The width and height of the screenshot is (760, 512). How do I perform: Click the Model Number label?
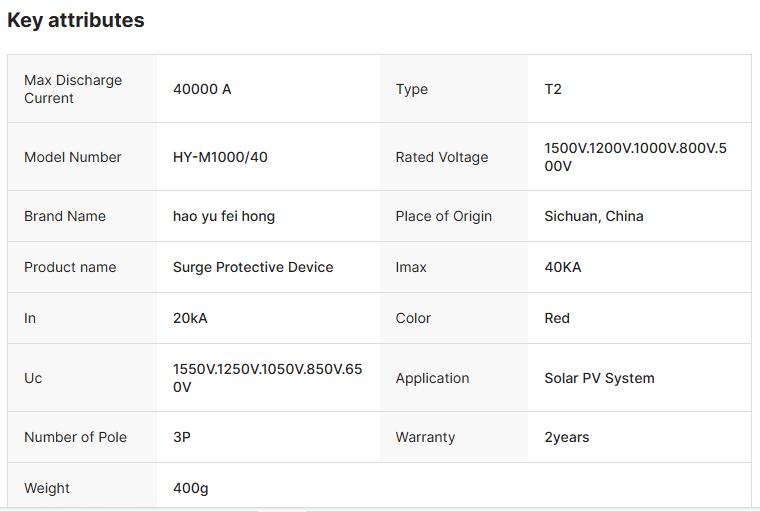[73, 157]
